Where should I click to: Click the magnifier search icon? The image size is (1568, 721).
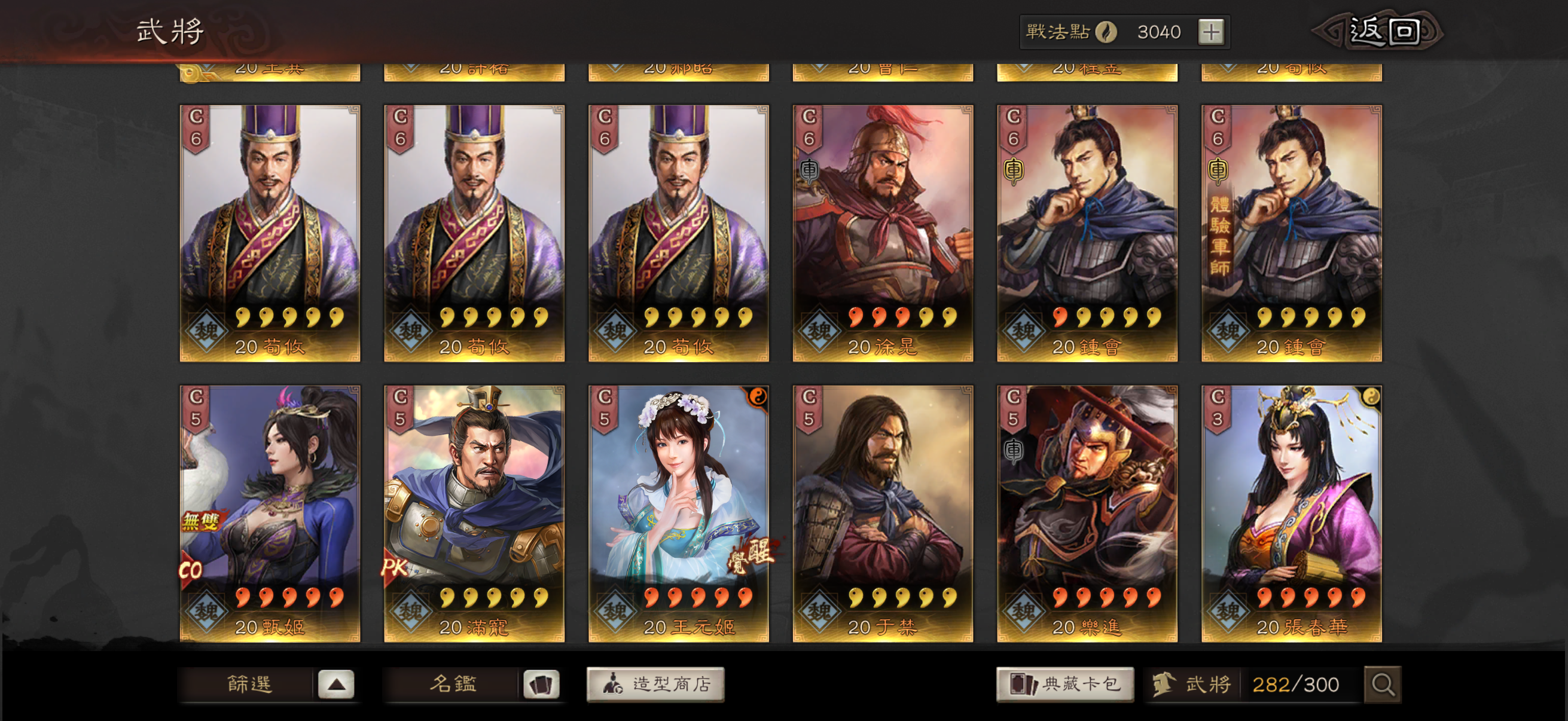1383,685
